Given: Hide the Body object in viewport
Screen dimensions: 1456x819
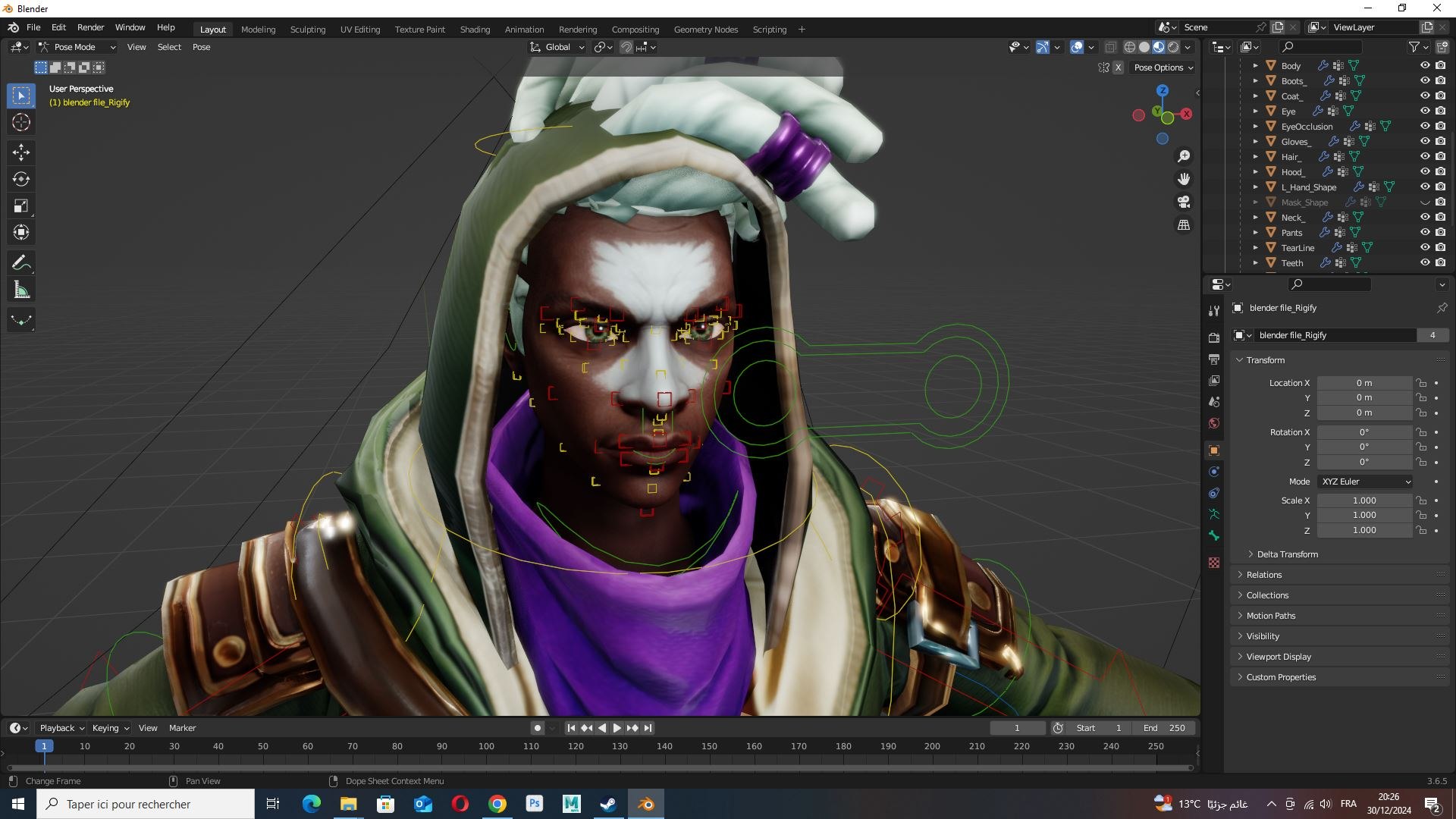Looking at the screenshot, I should 1425,66.
